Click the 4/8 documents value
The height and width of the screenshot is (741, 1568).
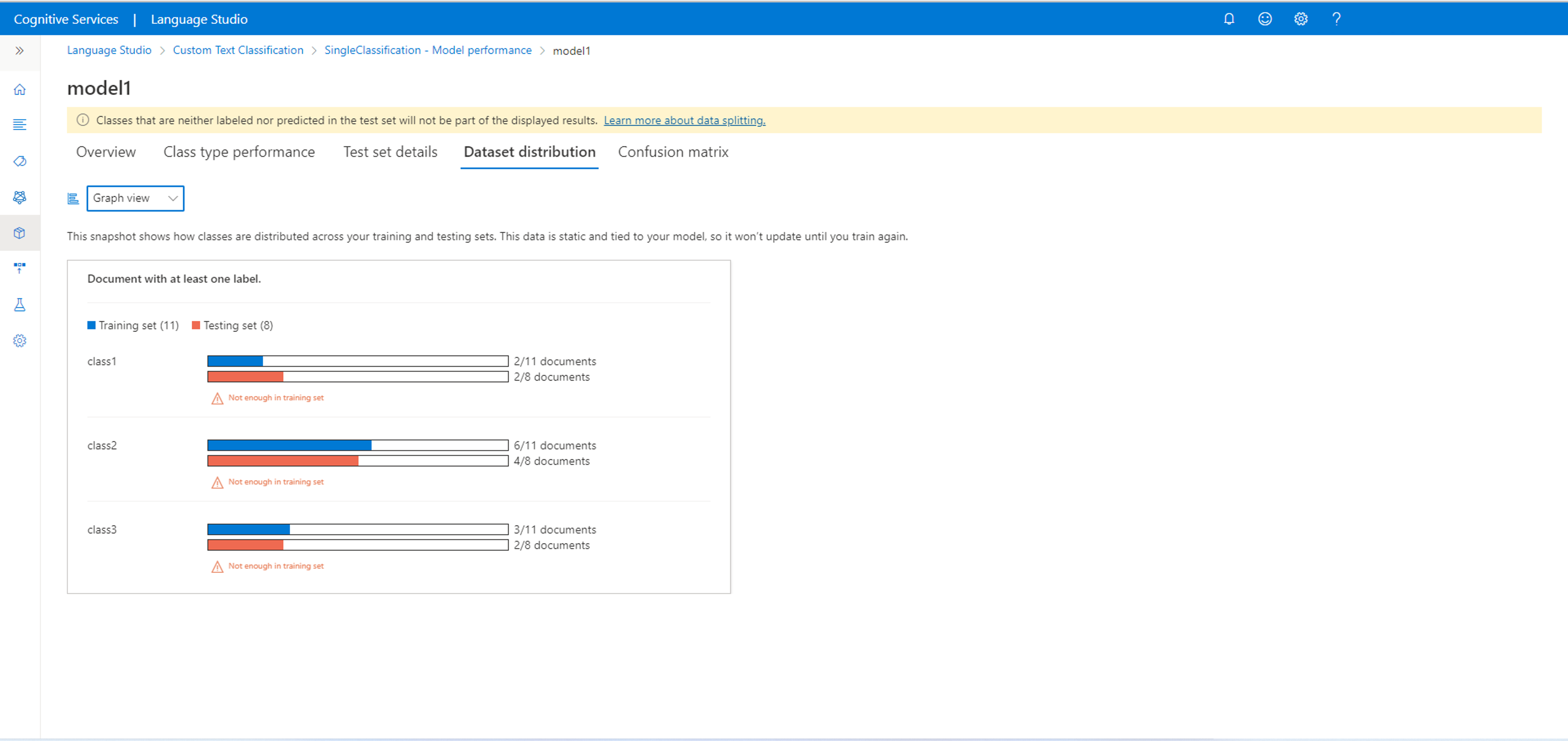(x=552, y=461)
